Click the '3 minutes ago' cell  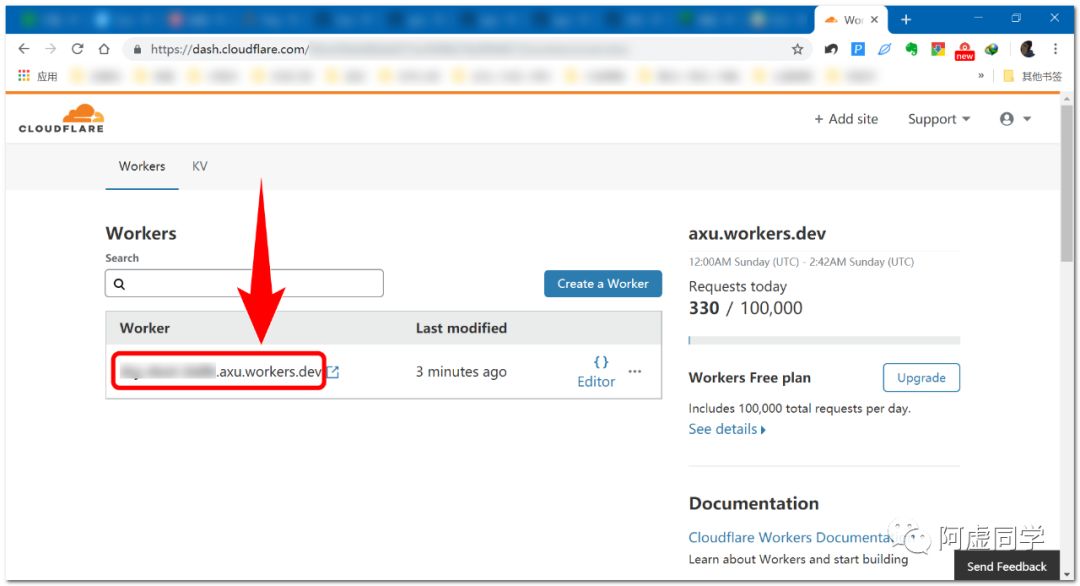pos(461,372)
